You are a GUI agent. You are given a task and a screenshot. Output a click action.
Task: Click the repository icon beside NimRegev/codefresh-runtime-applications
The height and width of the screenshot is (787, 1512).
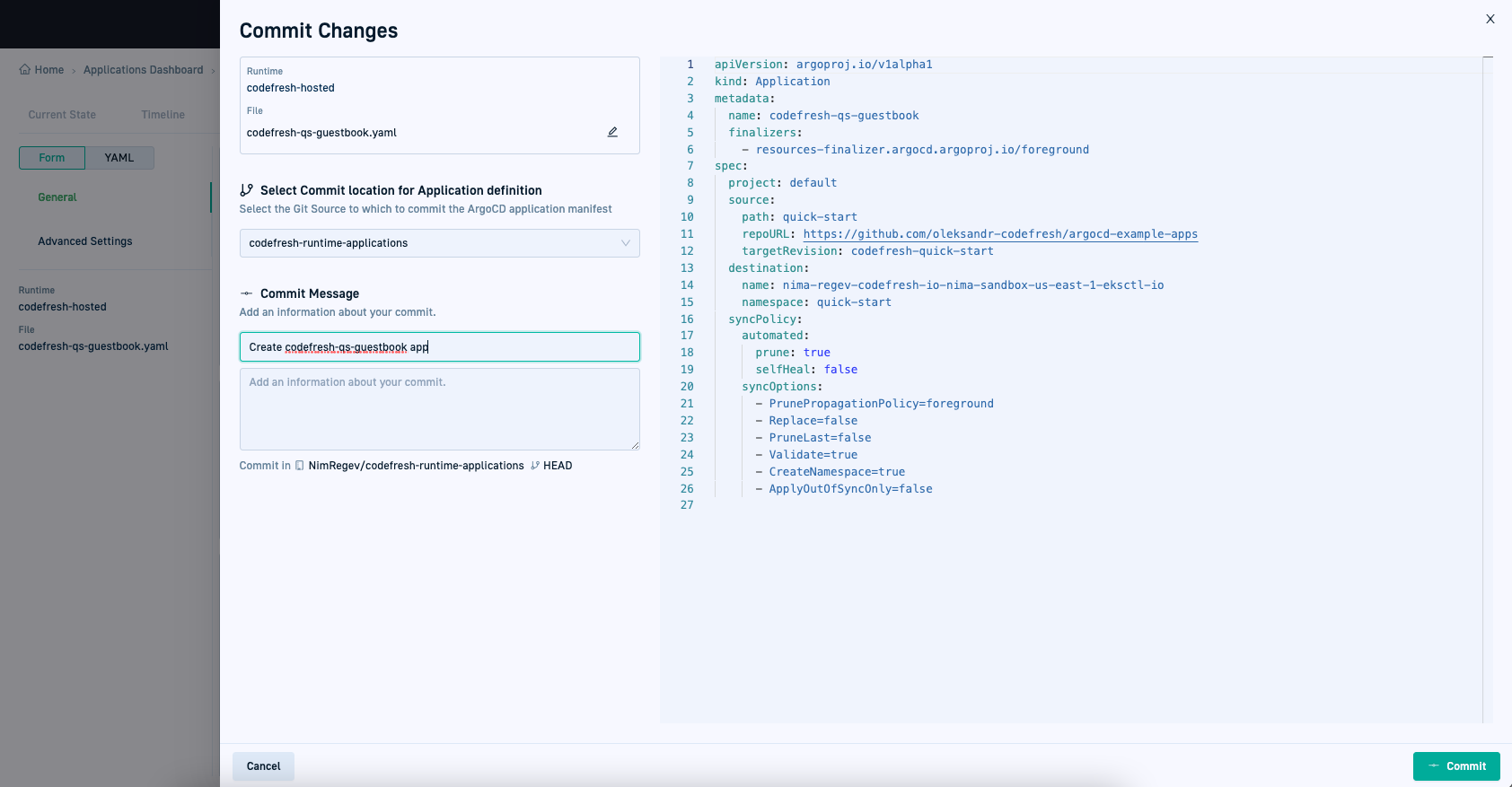pyautogui.click(x=300, y=466)
